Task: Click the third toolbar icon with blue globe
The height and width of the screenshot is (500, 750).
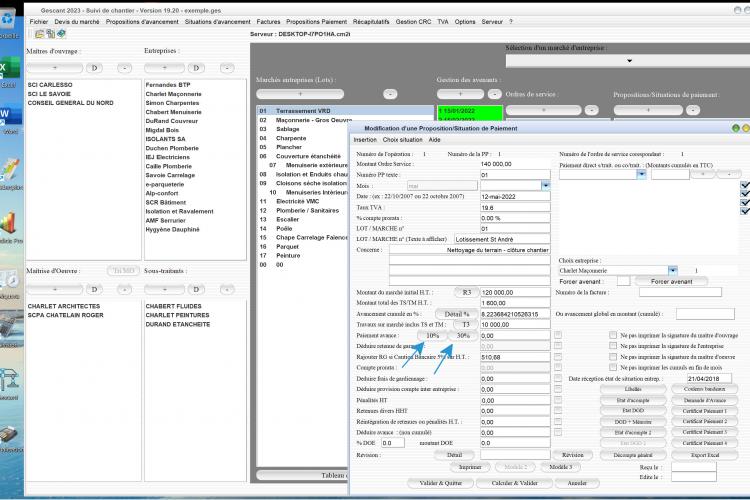Action: [61, 34]
